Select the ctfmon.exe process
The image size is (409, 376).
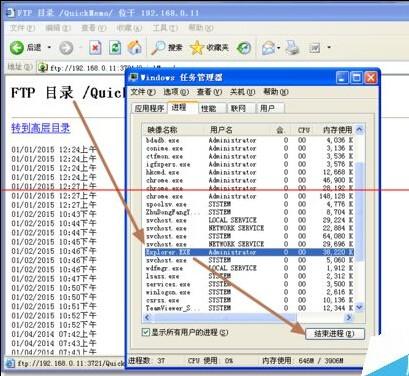pyautogui.click(x=249, y=156)
